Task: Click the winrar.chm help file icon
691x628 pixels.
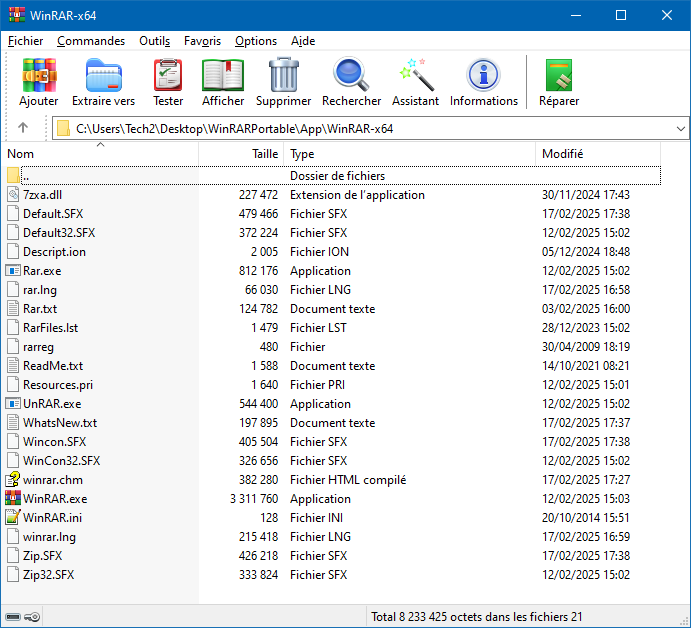Action: 13,479
